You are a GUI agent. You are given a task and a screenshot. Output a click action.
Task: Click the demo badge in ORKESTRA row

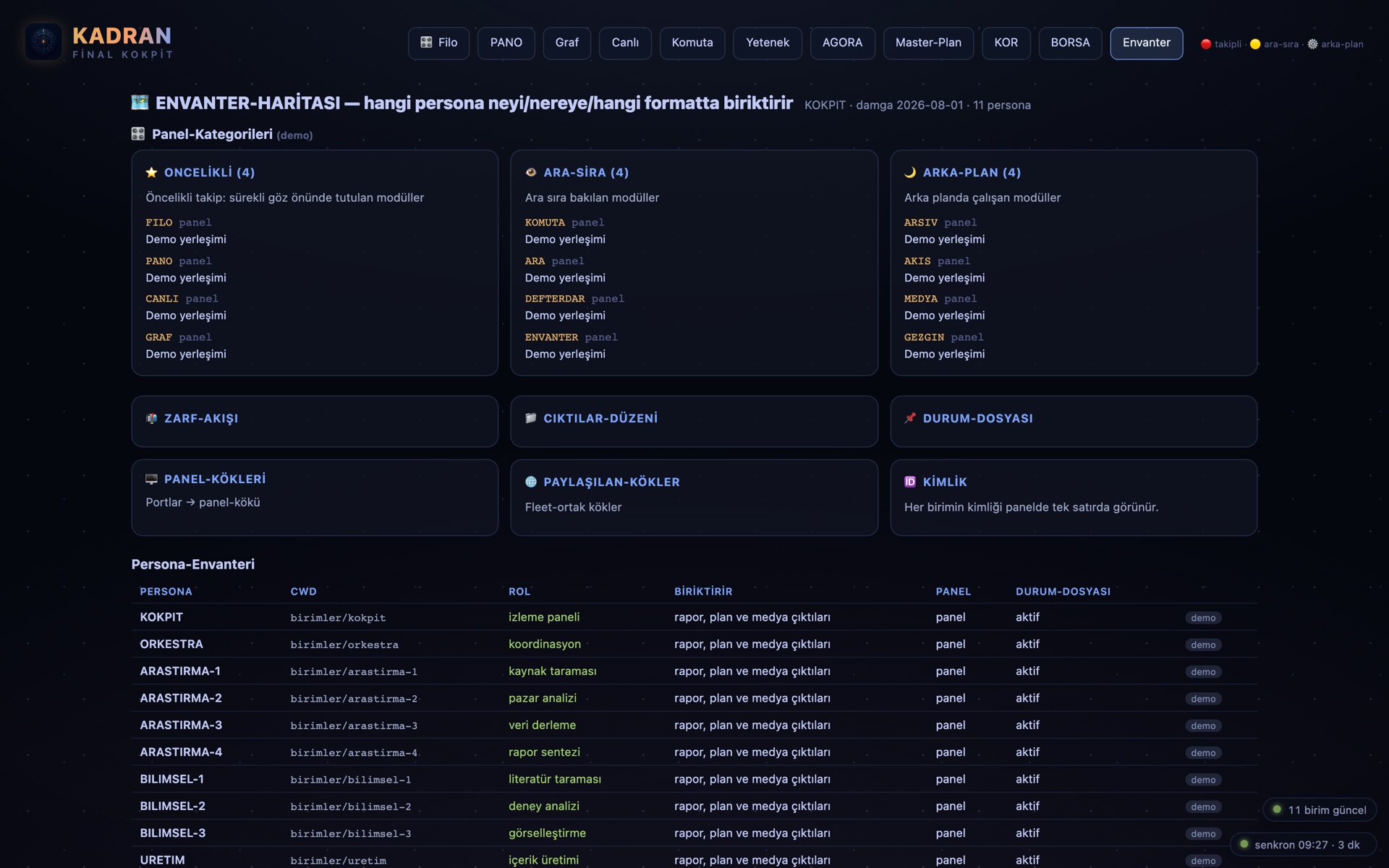(x=1203, y=644)
